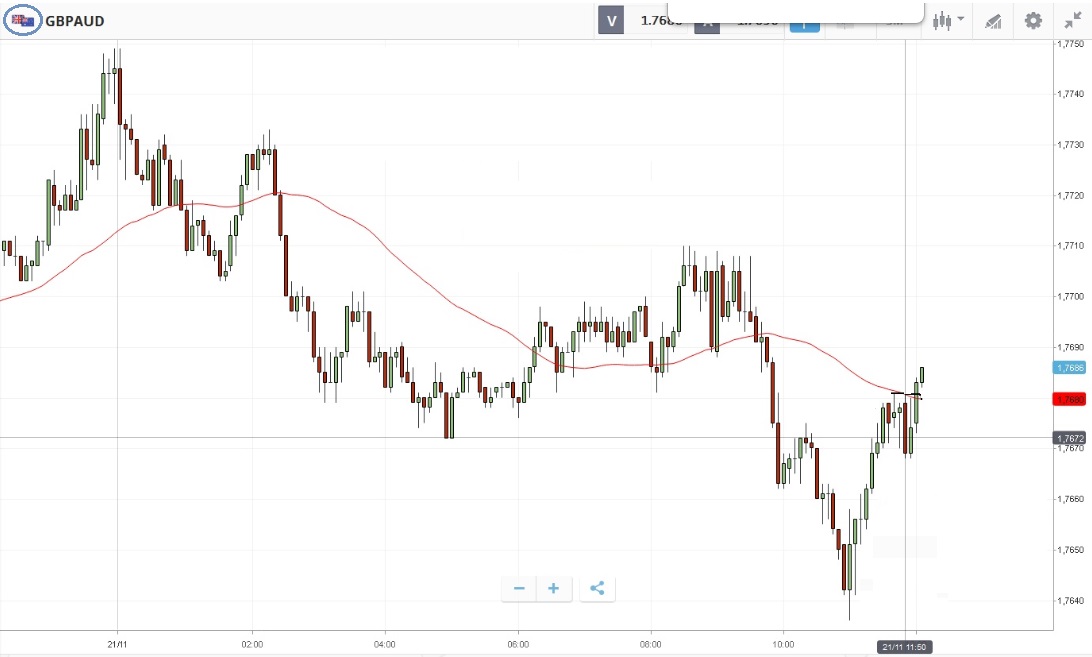The height and width of the screenshot is (657, 1092).
Task: Click the blue highlighted toolbar button
Action: (804, 24)
